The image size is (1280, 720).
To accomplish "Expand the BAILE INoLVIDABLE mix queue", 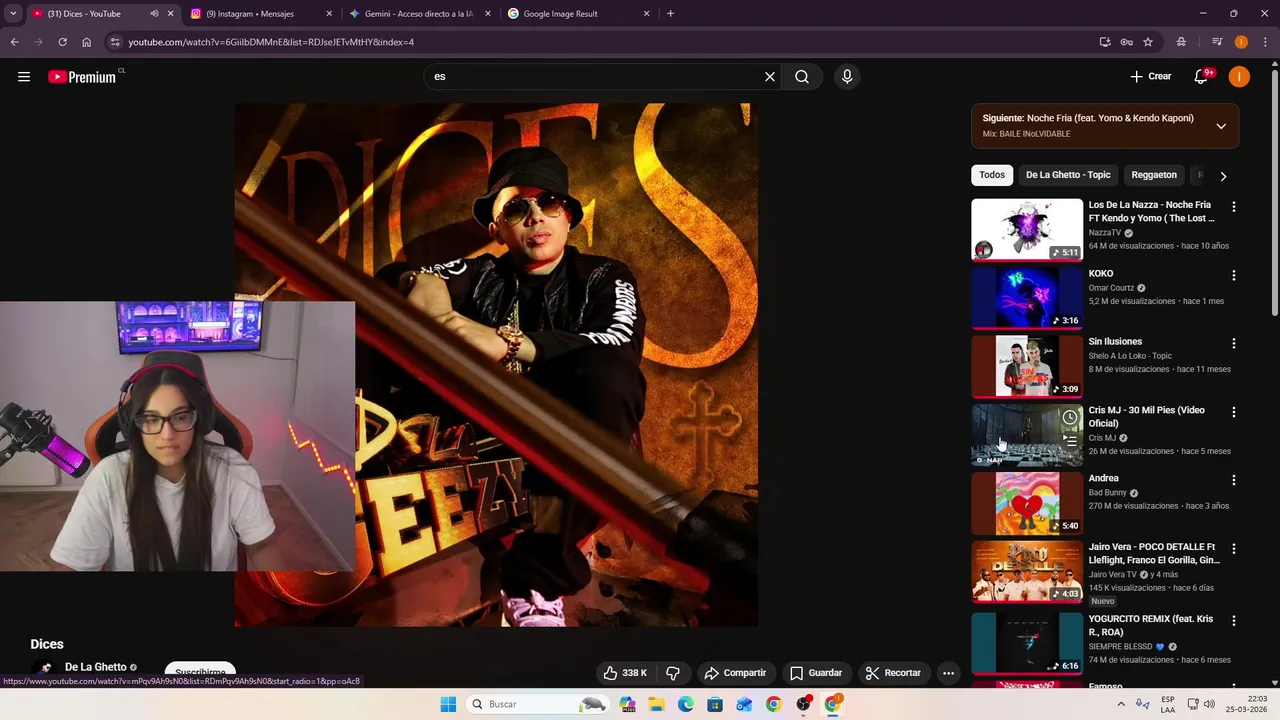I will pos(1221,126).
